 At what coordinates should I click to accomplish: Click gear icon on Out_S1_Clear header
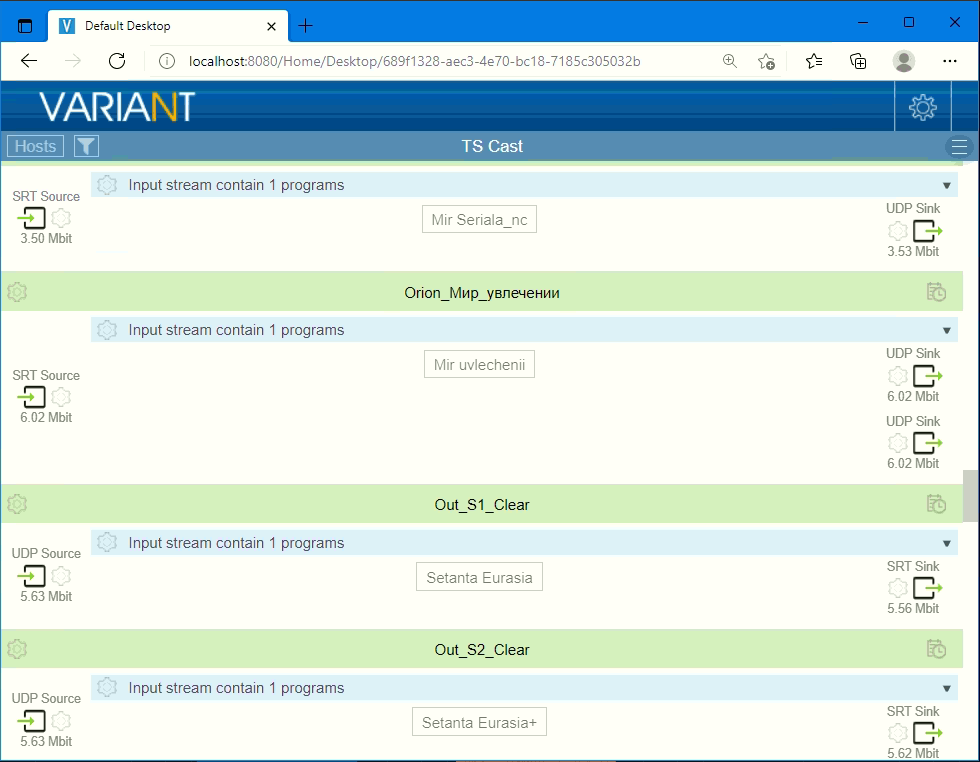point(17,504)
